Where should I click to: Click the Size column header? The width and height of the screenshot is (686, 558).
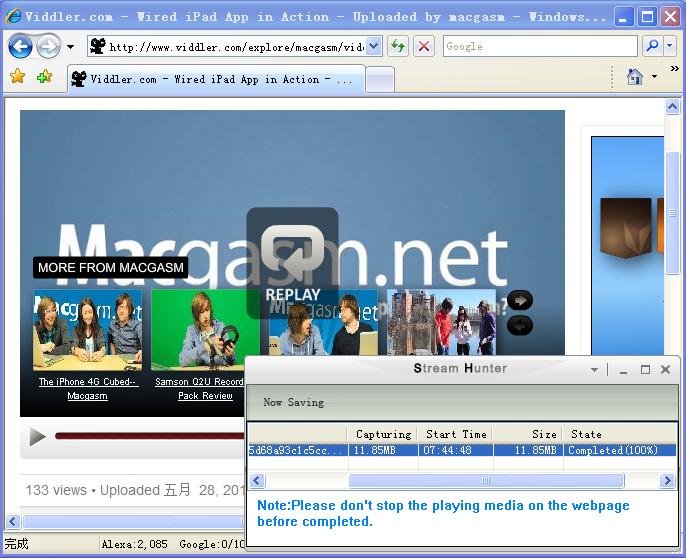point(528,434)
